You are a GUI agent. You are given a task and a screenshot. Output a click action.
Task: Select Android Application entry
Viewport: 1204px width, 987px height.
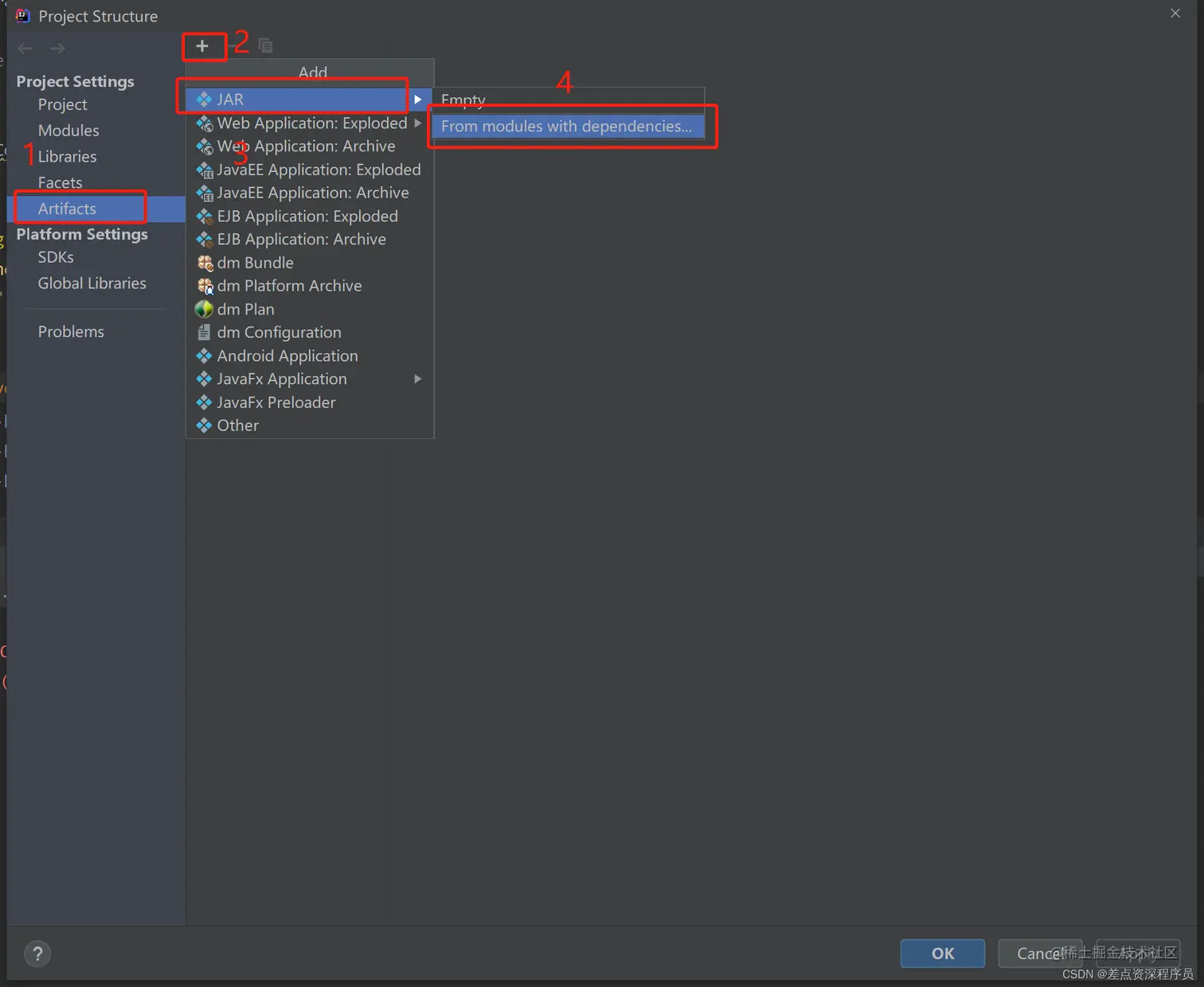(x=310, y=356)
